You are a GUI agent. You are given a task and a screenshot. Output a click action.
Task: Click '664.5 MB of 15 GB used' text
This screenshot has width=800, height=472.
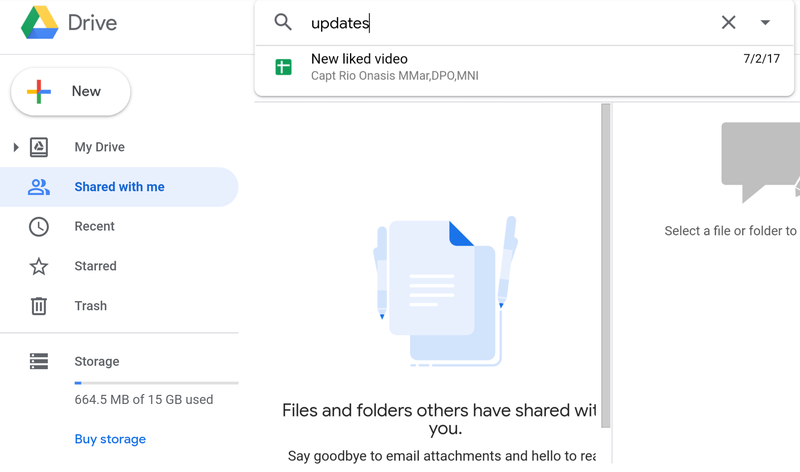[x=144, y=400]
